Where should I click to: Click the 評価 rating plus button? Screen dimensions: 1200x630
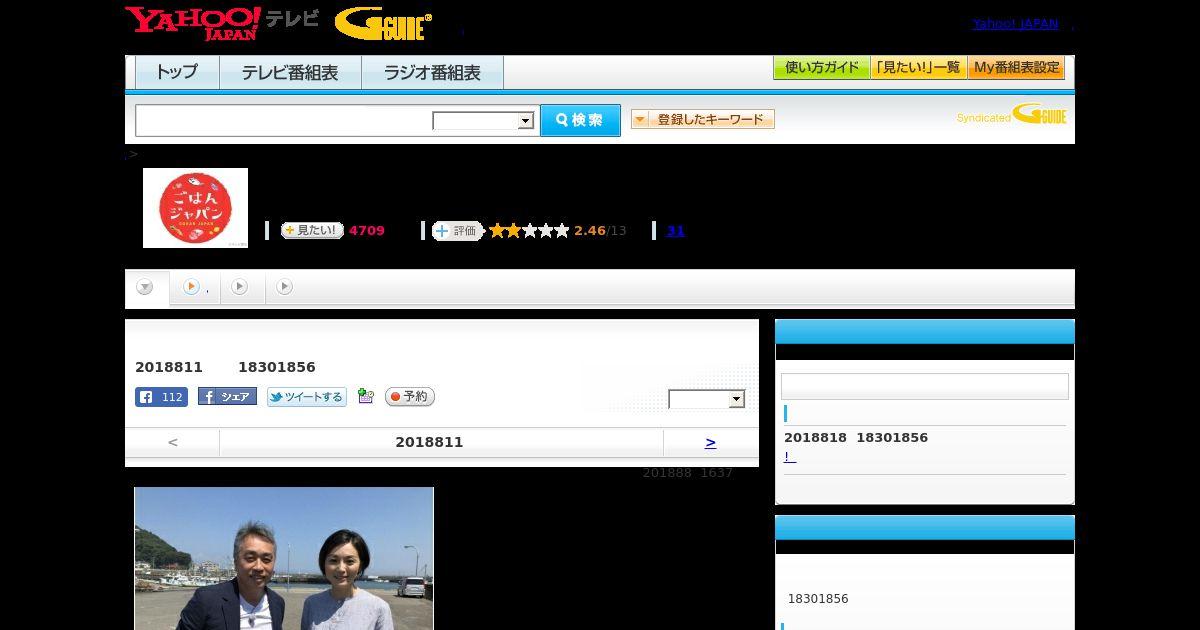[x=457, y=231]
